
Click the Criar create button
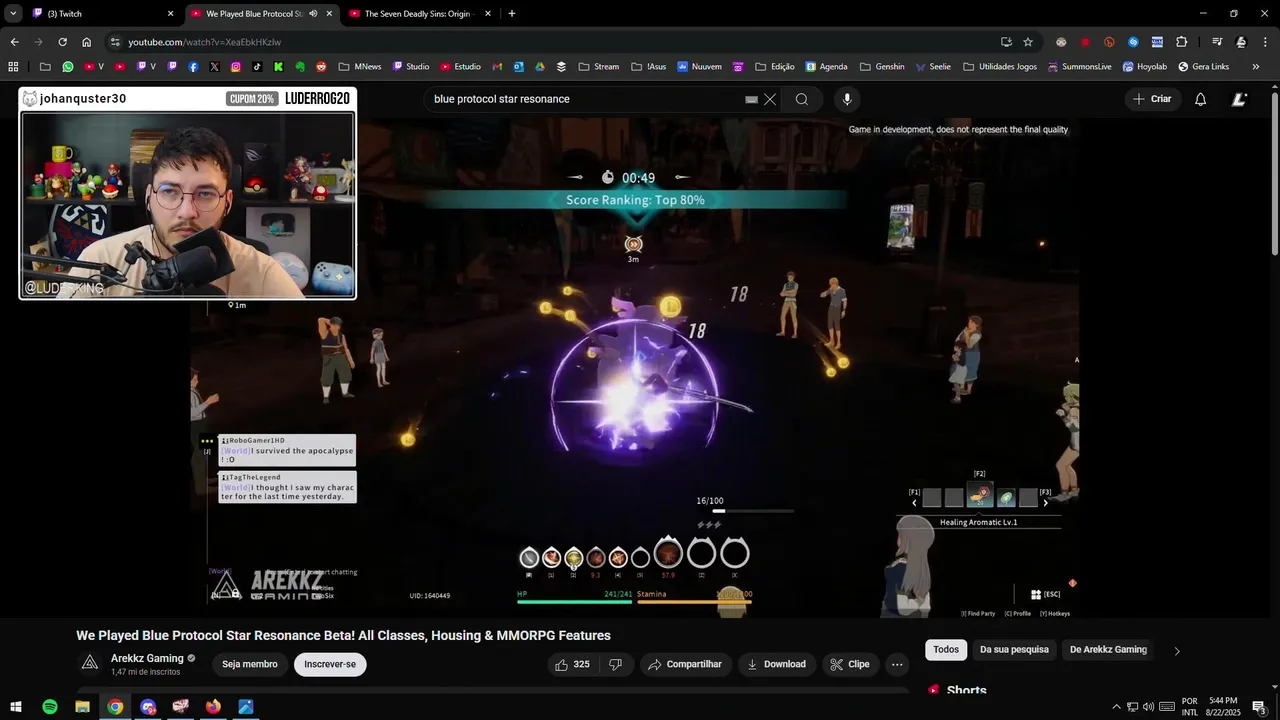1152,99
